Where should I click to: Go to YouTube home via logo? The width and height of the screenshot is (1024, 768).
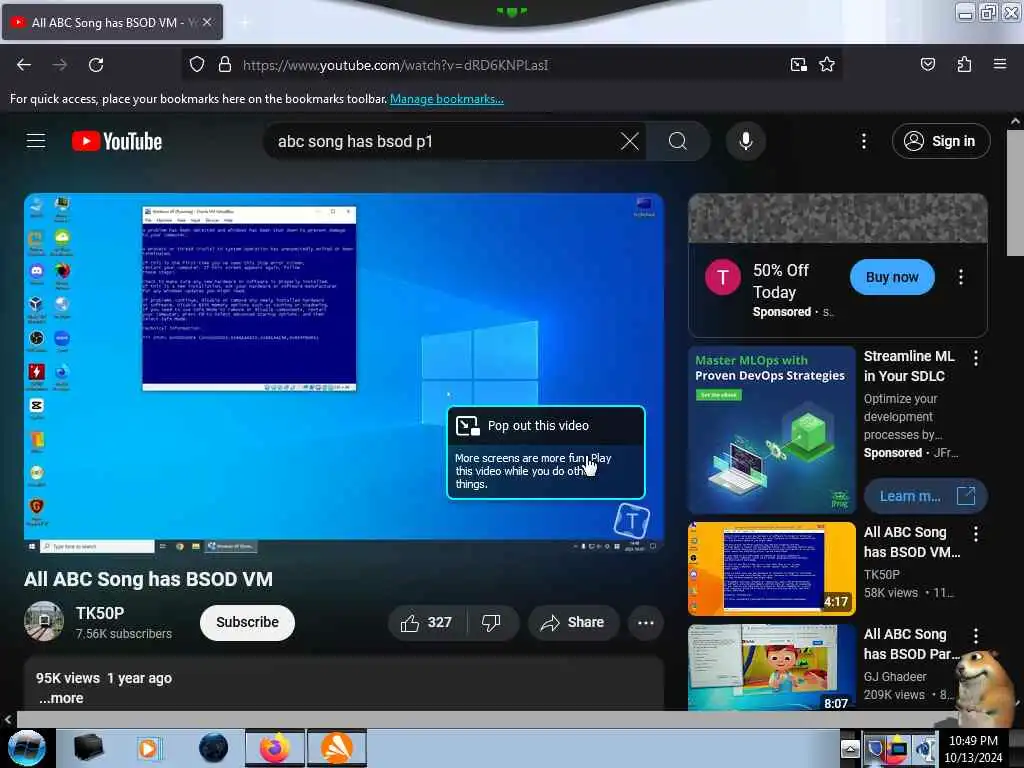click(x=117, y=141)
